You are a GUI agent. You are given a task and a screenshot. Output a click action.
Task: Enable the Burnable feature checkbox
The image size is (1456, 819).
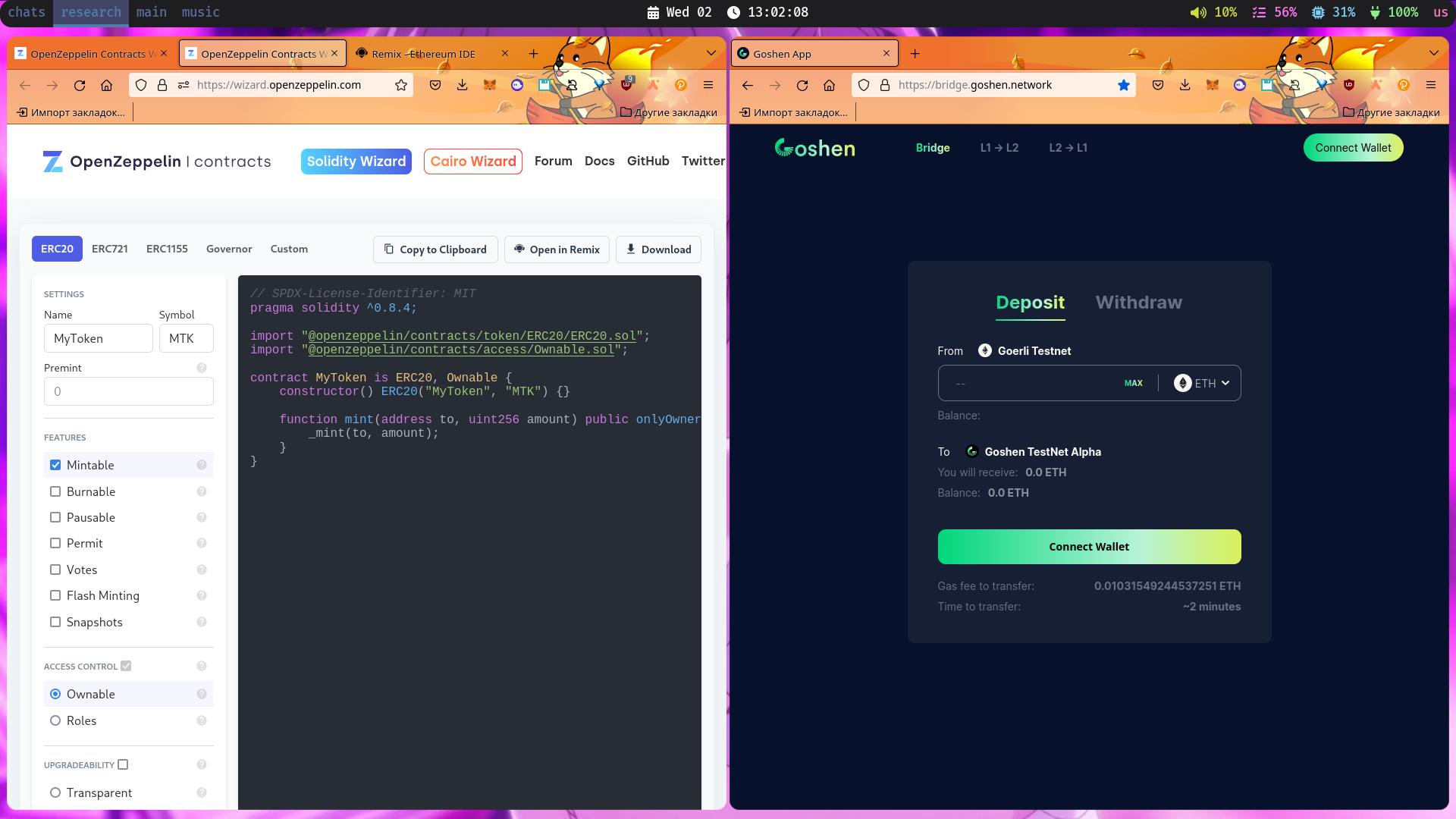point(55,491)
